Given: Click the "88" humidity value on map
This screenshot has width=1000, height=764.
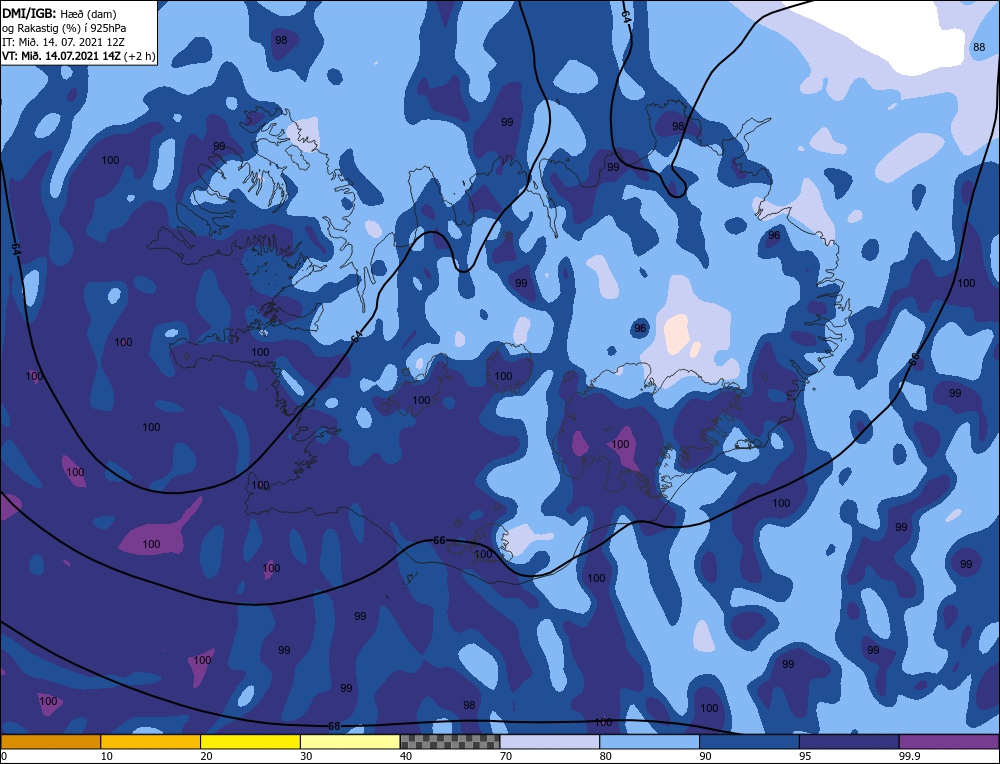Looking at the screenshot, I should point(979,47).
